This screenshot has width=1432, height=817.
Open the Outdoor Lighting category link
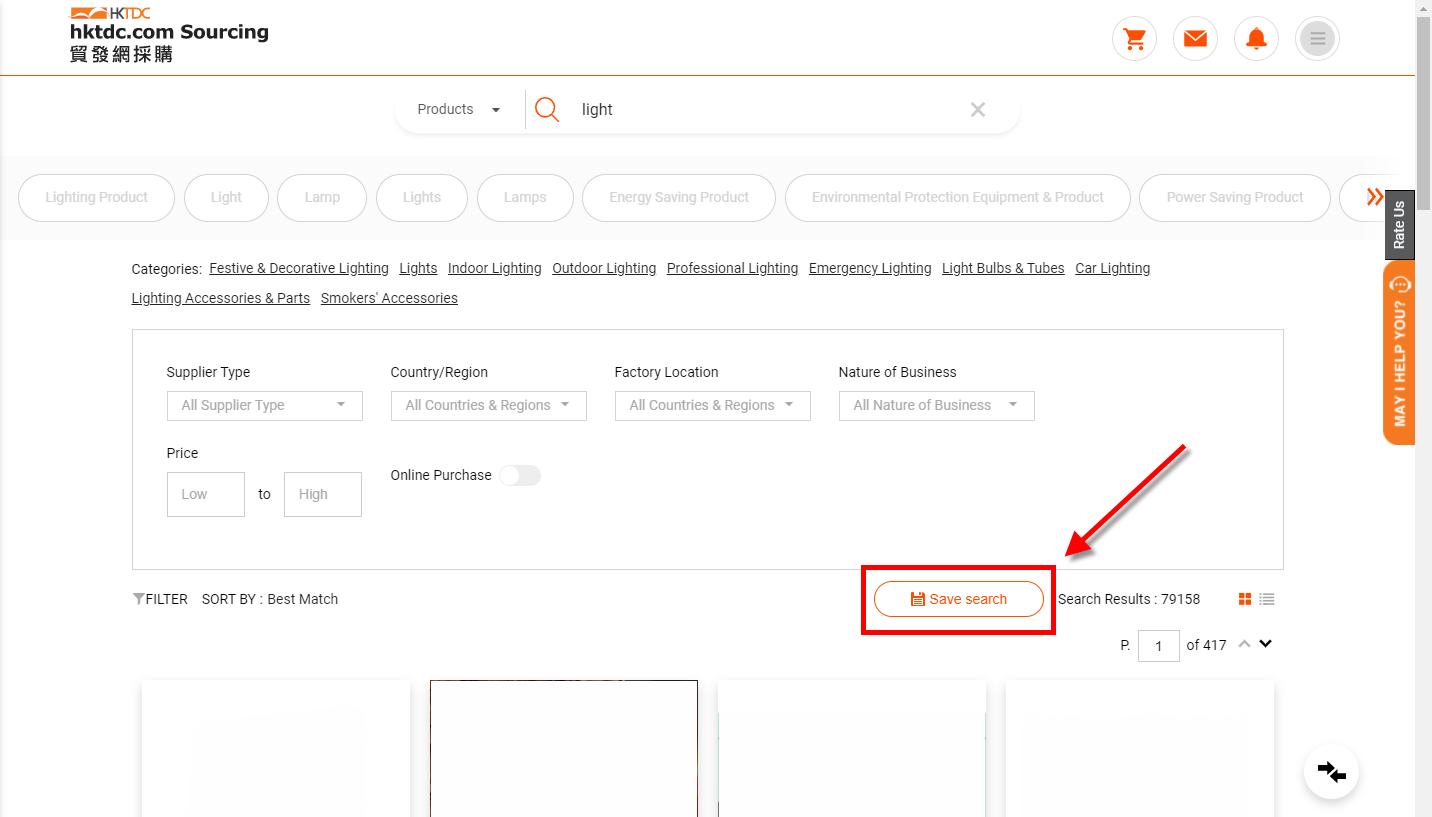tap(604, 268)
